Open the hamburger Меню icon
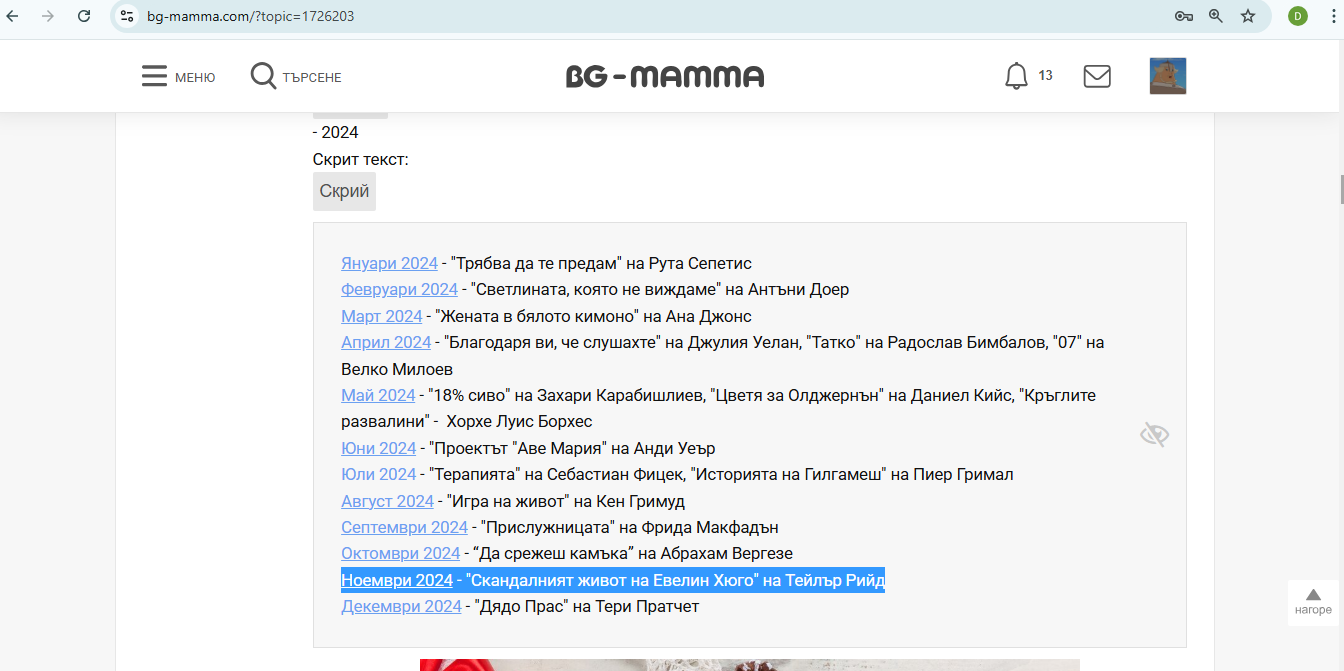This screenshot has width=1344, height=671. [154, 77]
